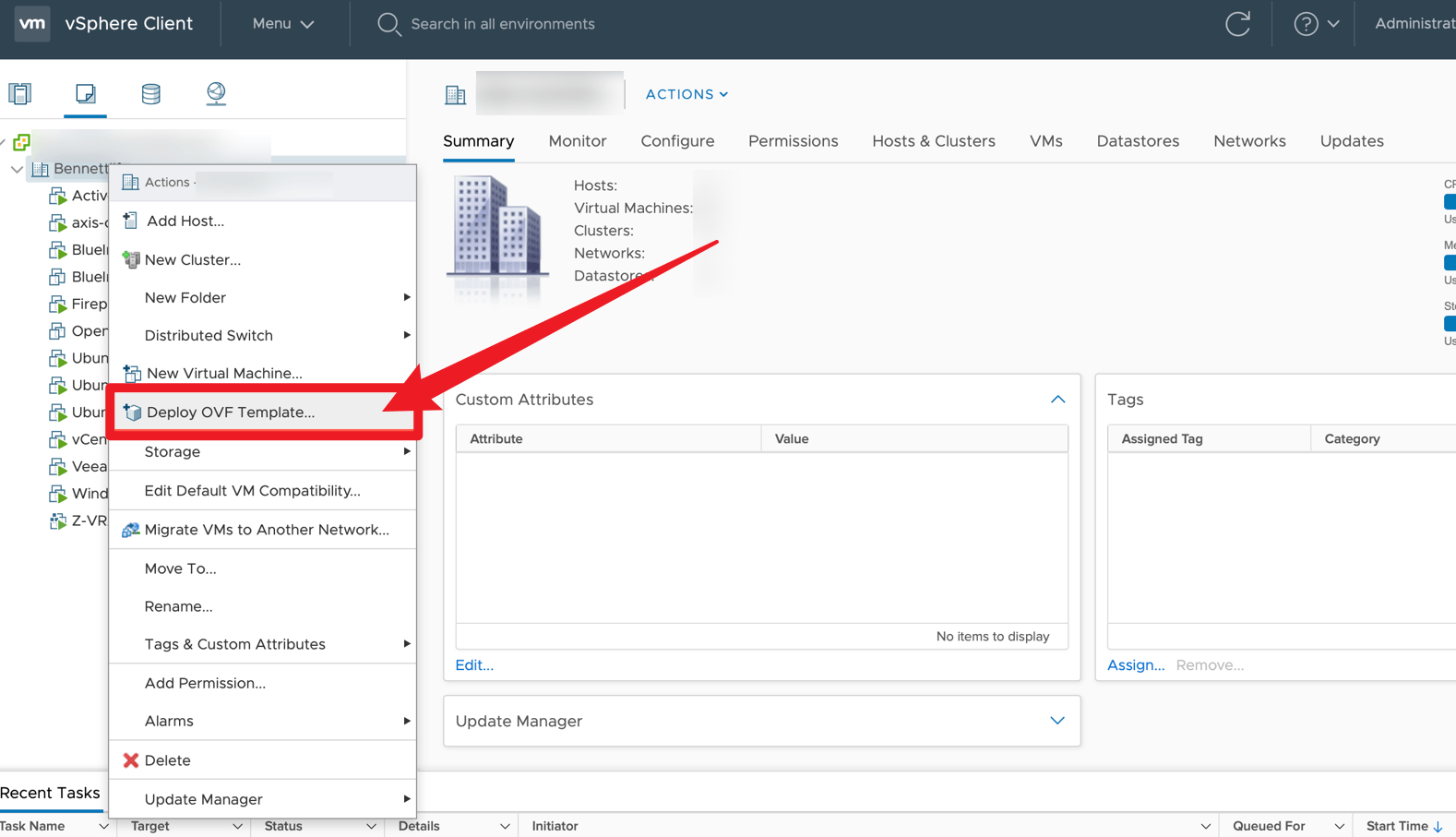Switch to the Configure tab

pyautogui.click(x=677, y=141)
